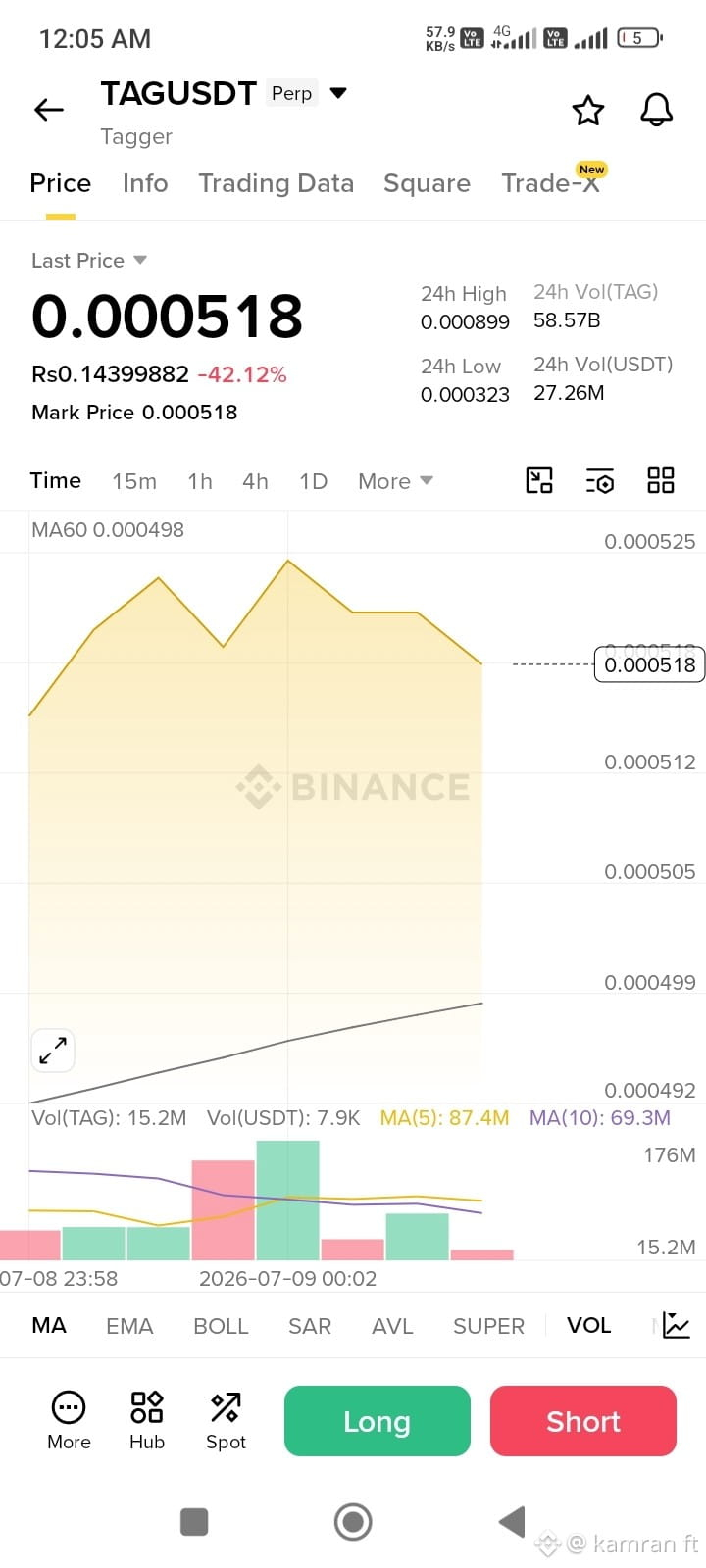Tap the green Long button
This screenshot has width=706, height=1568.
(378, 1421)
